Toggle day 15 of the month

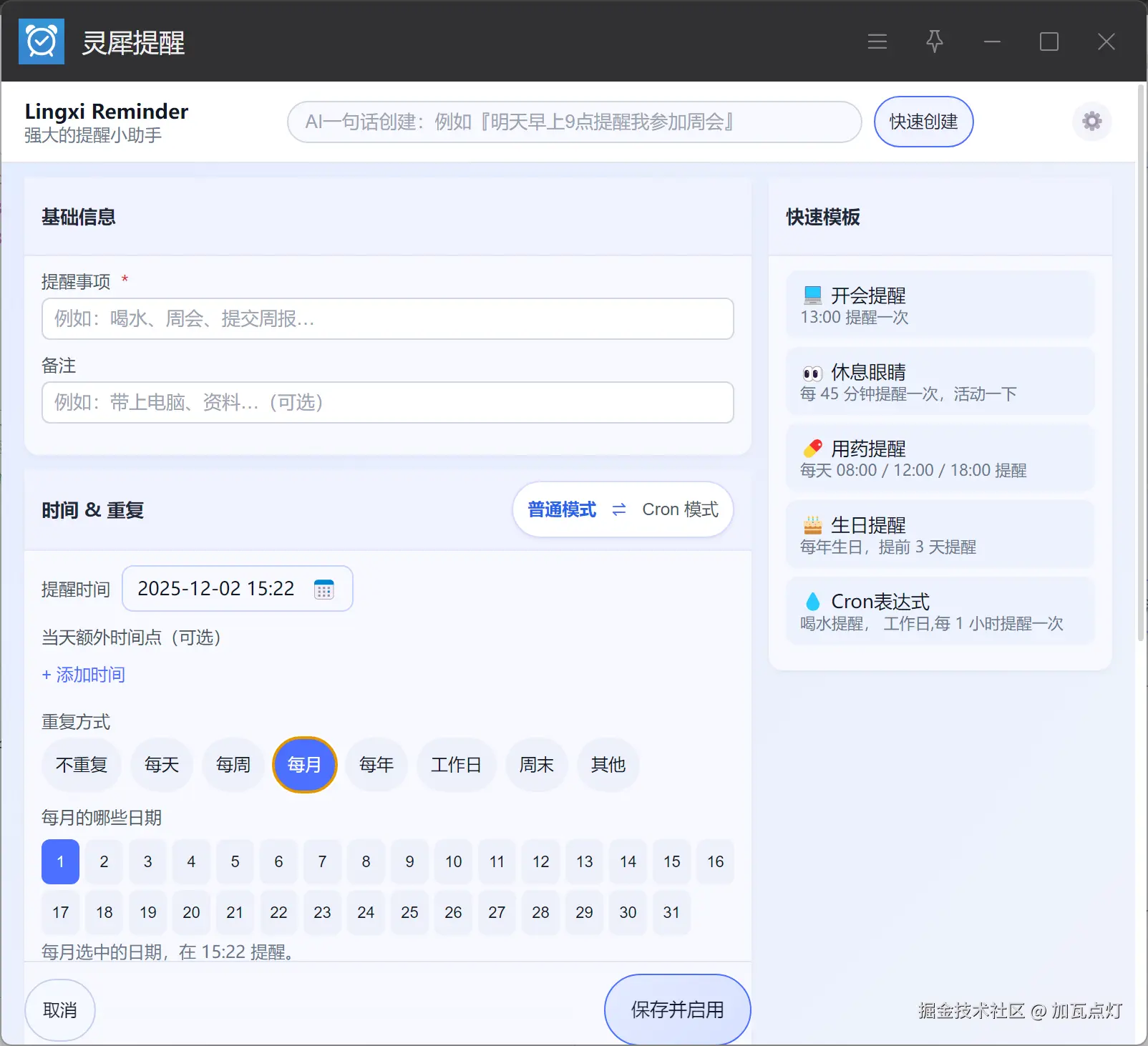click(x=671, y=861)
